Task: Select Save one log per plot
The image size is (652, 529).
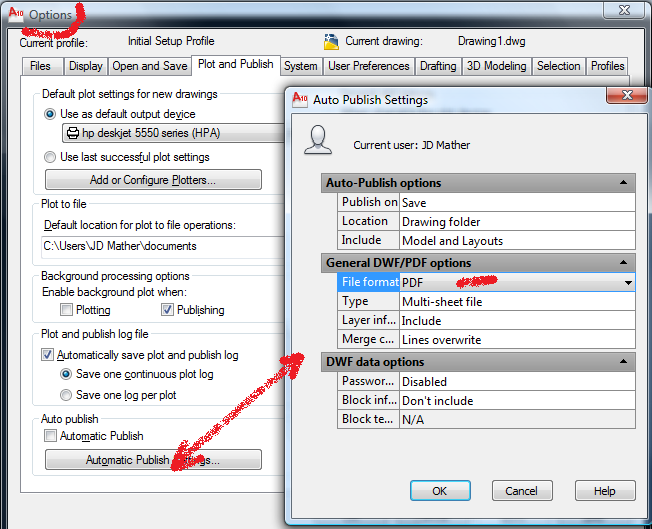Action: tap(66, 395)
